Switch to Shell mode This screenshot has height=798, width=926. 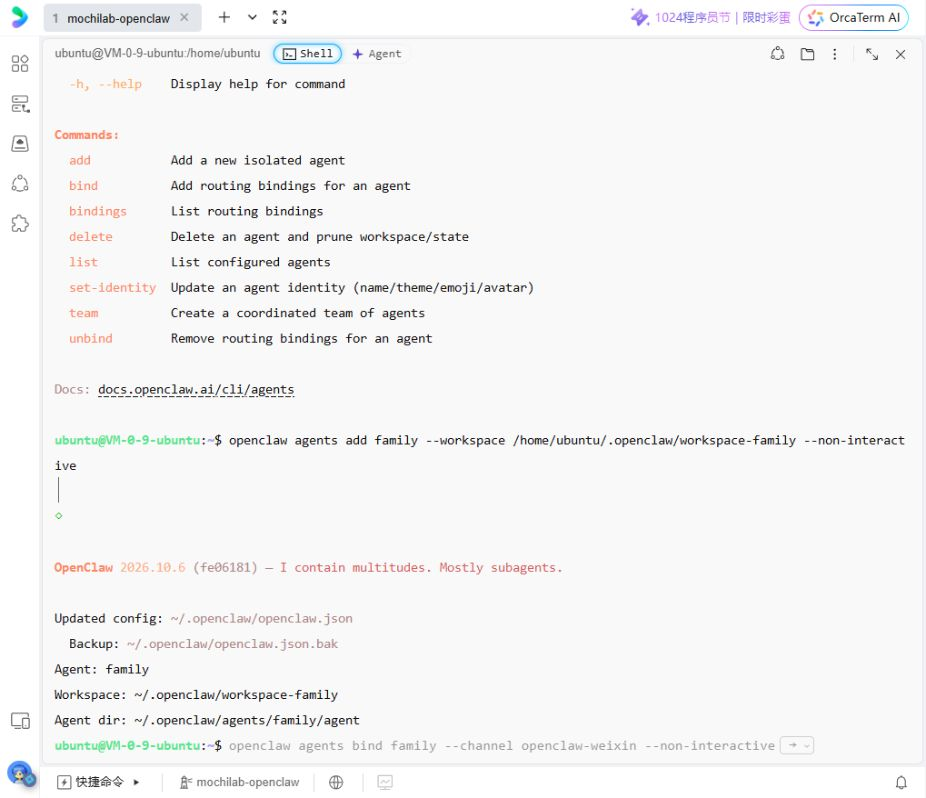pyautogui.click(x=308, y=54)
